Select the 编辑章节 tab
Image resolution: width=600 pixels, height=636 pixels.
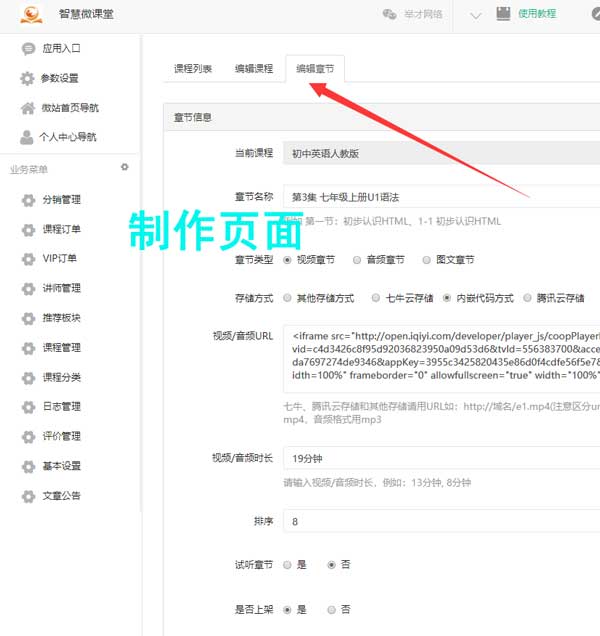(315, 69)
